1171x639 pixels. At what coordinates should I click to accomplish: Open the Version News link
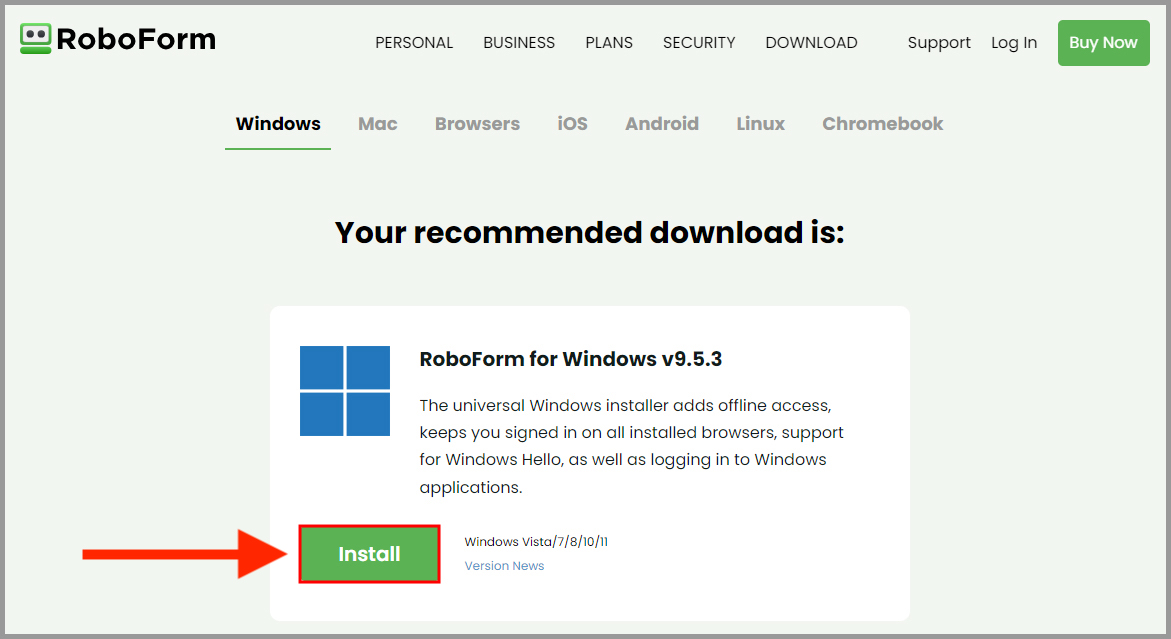tap(504, 566)
